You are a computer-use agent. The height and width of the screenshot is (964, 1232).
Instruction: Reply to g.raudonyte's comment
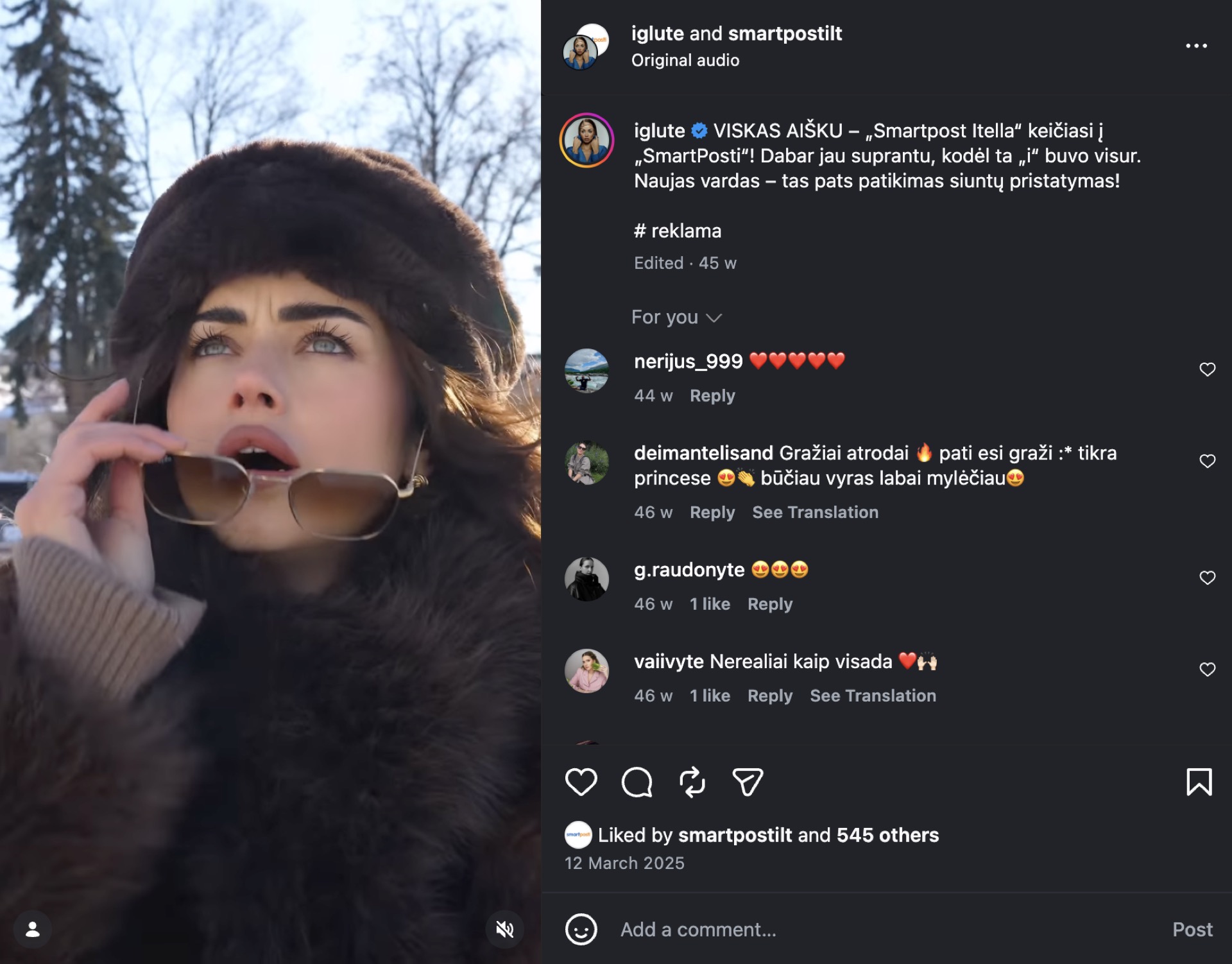(769, 604)
